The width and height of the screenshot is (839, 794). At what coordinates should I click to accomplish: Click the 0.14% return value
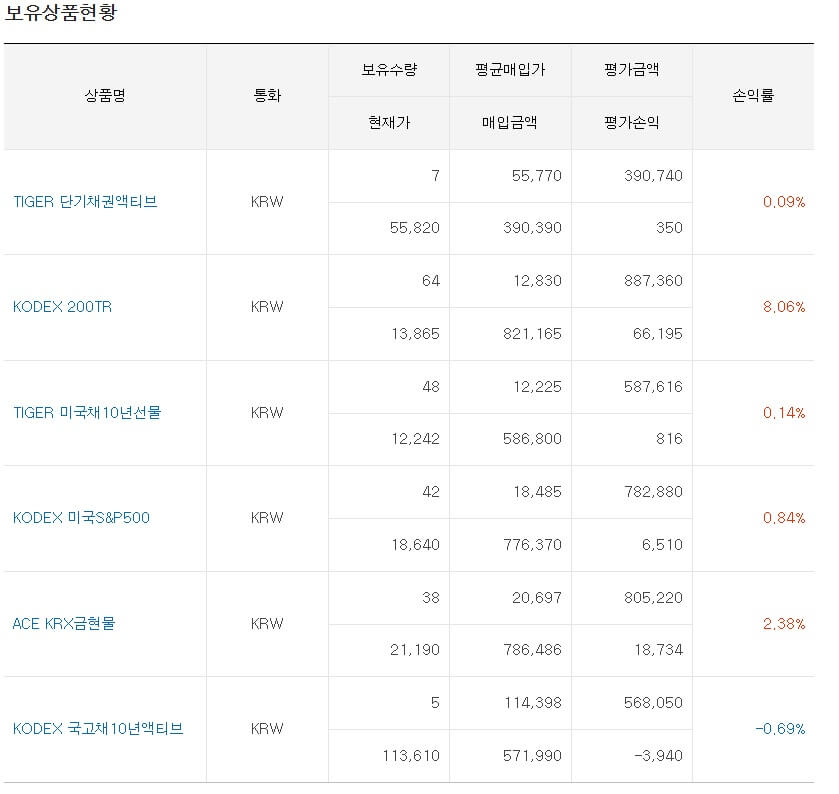(x=784, y=413)
